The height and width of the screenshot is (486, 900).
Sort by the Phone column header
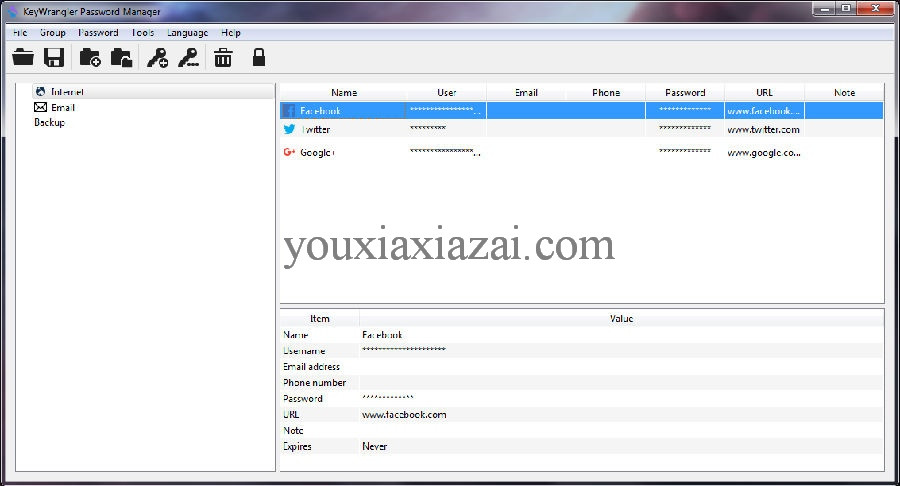(606, 92)
